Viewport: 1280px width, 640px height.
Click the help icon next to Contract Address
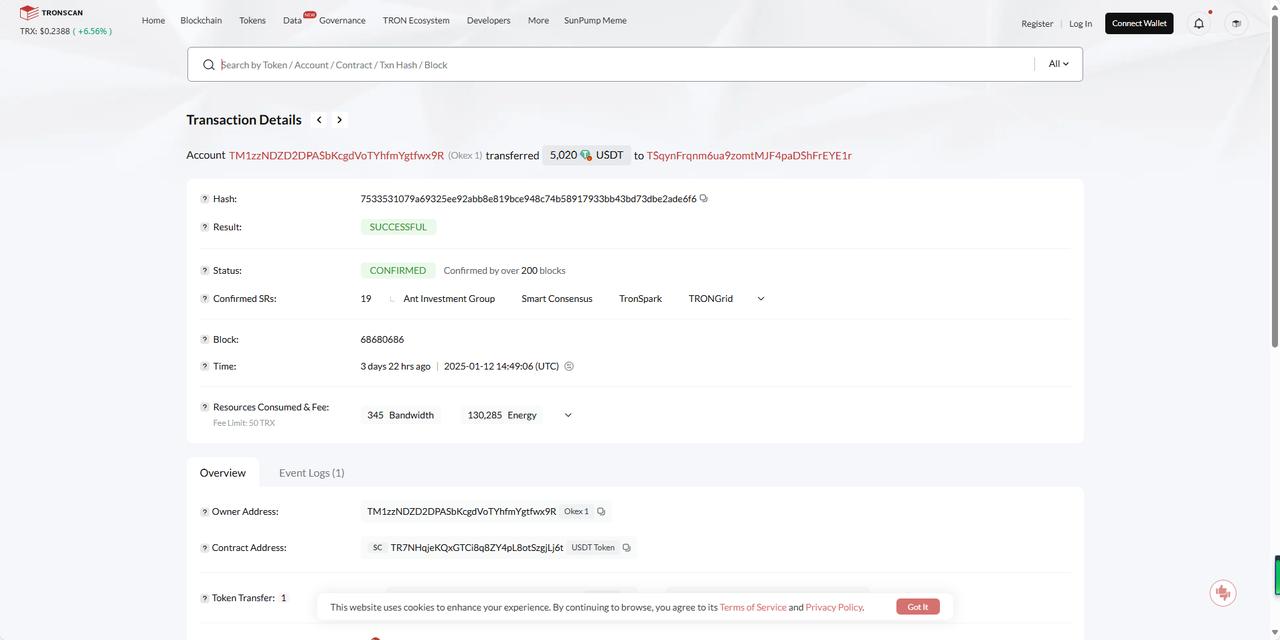pyautogui.click(x=205, y=548)
